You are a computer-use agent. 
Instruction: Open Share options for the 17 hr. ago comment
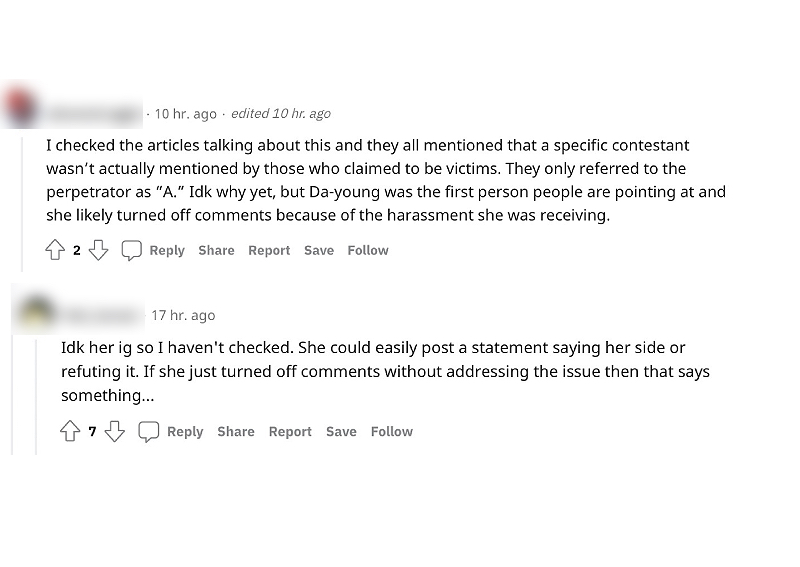[236, 431]
